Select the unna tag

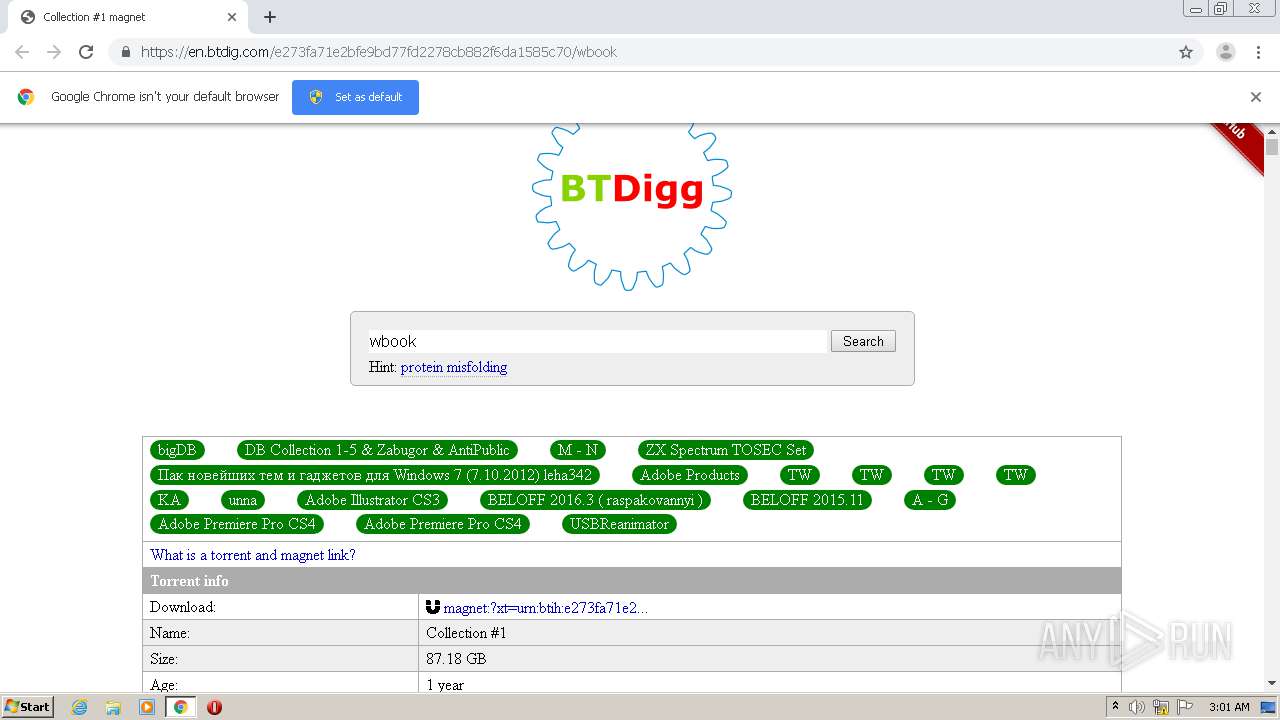[x=243, y=500]
